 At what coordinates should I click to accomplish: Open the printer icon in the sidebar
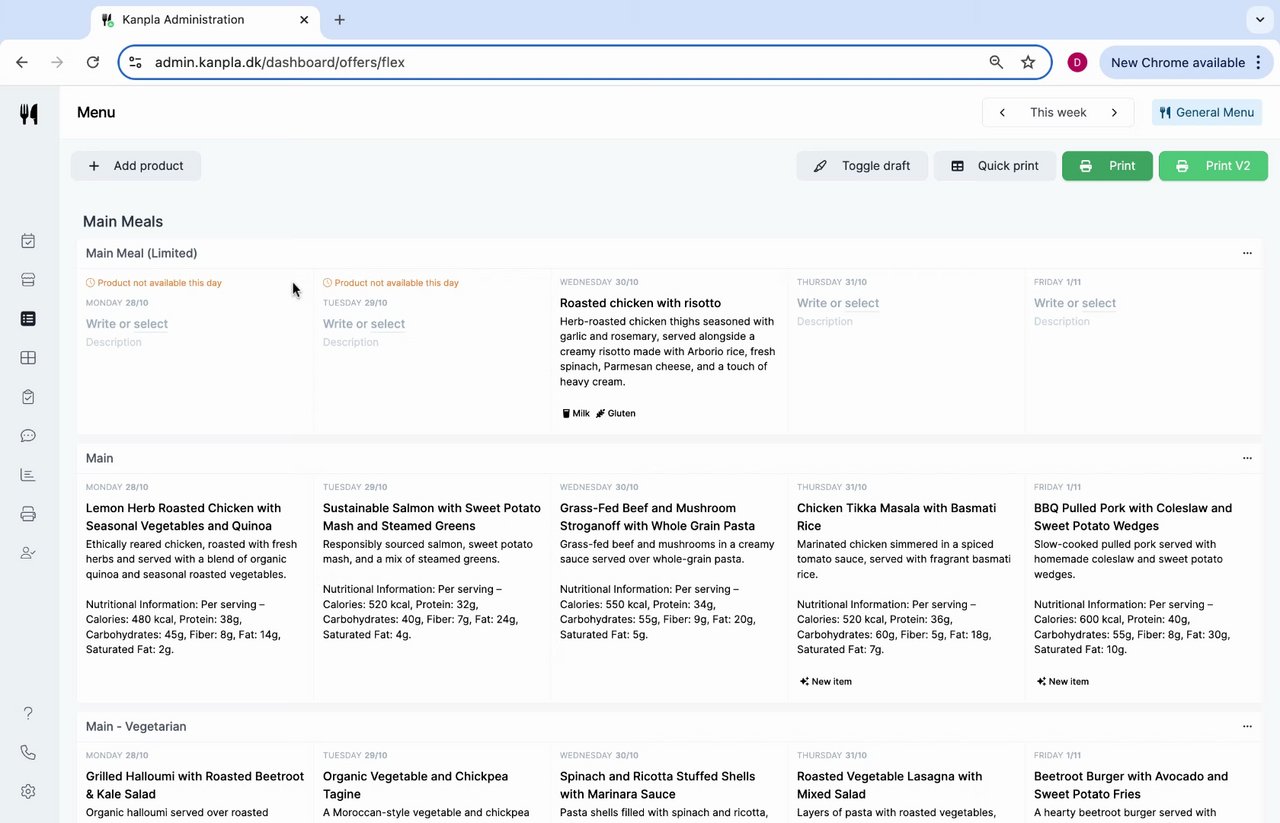[28, 514]
